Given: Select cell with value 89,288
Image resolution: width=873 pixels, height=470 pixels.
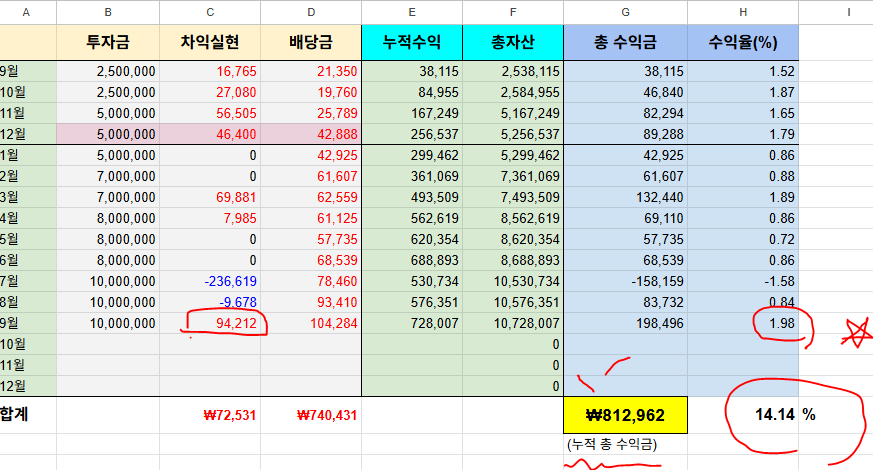Looking at the screenshot, I should tap(625, 134).
